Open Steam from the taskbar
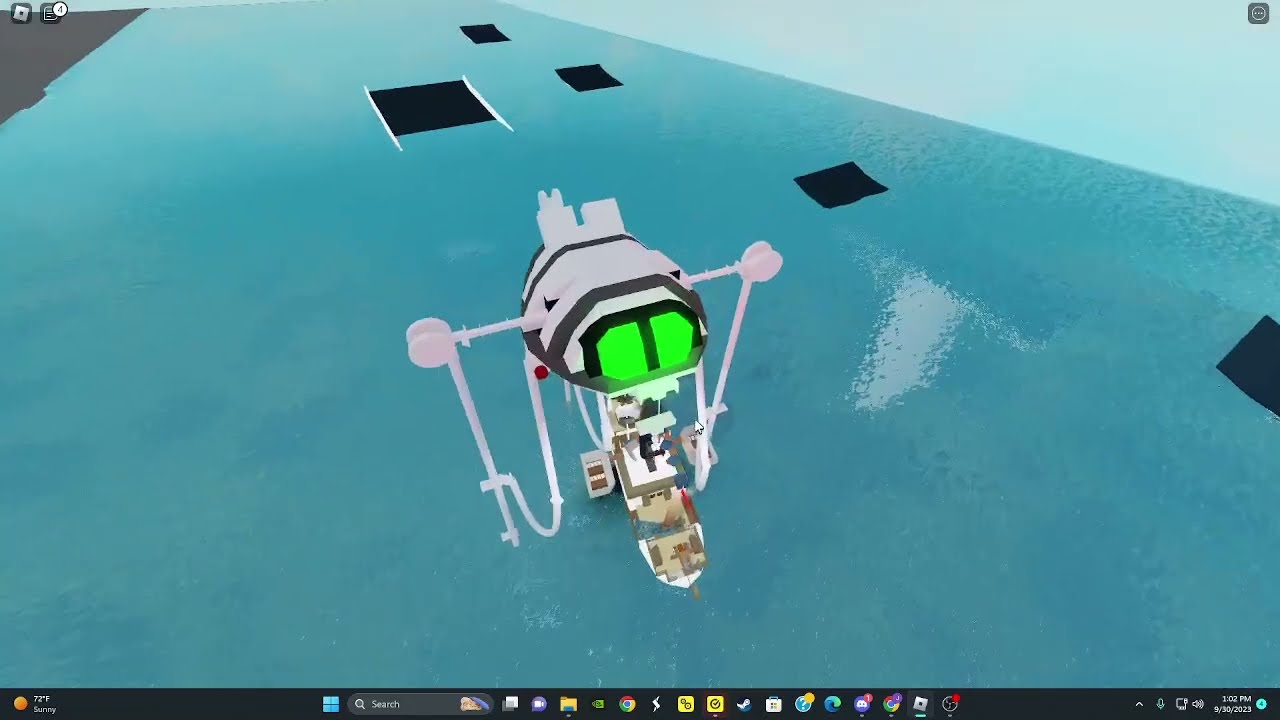Viewport: 1280px width, 720px height. (x=744, y=704)
